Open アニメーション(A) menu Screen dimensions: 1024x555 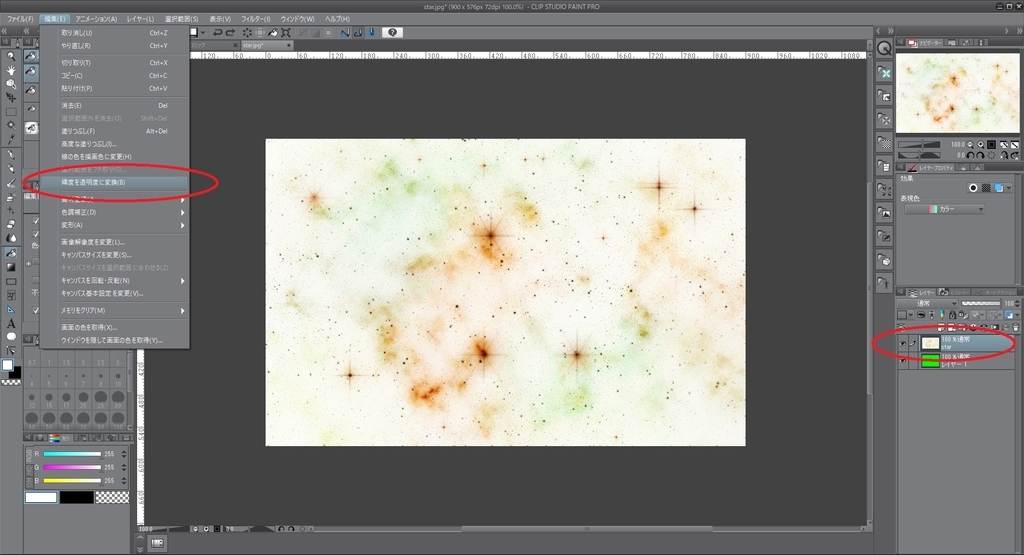[x=97, y=19]
